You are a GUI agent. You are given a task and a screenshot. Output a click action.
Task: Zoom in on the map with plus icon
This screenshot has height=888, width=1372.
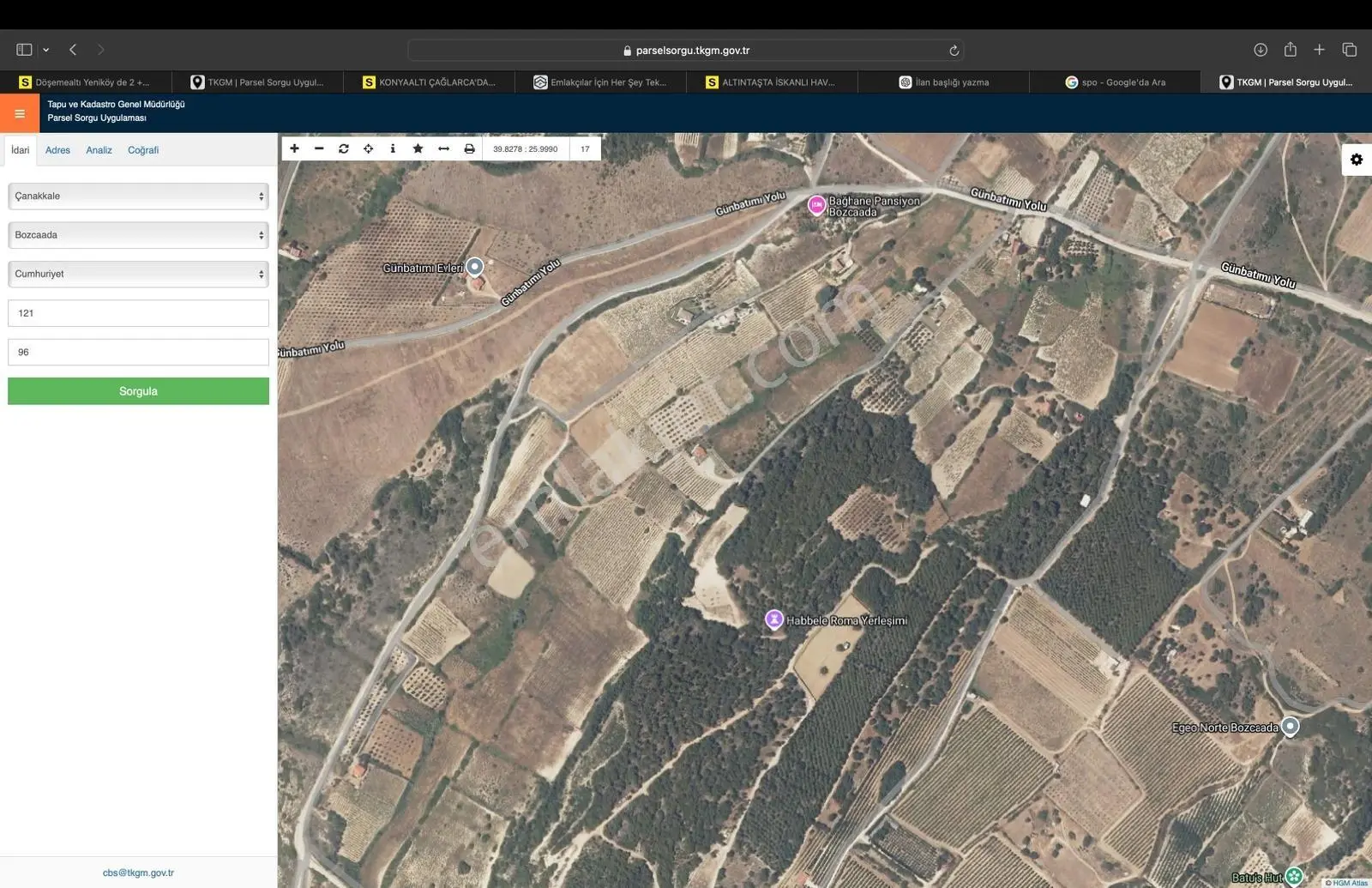pyautogui.click(x=294, y=148)
